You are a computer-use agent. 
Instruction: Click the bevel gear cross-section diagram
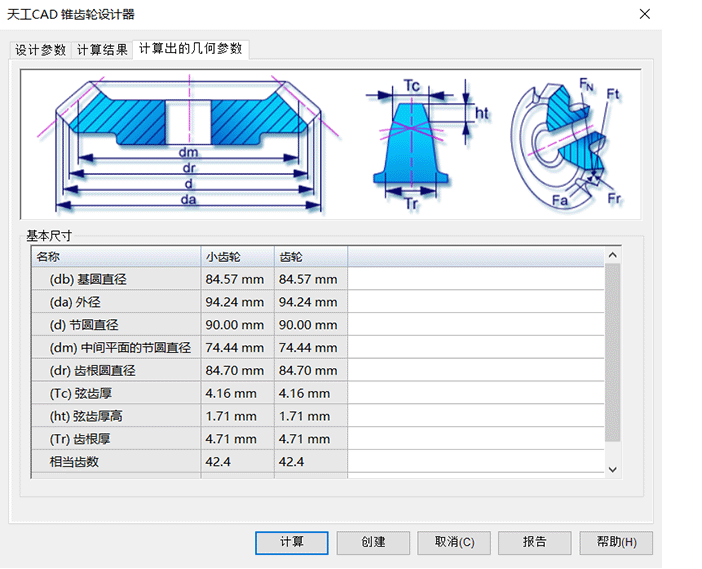tap(188, 144)
